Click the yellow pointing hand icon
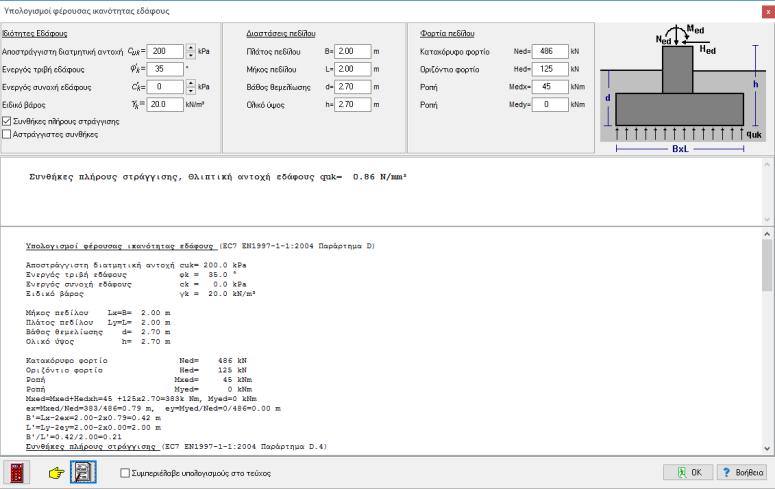This screenshot has width=775, height=489. [x=56, y=473]
